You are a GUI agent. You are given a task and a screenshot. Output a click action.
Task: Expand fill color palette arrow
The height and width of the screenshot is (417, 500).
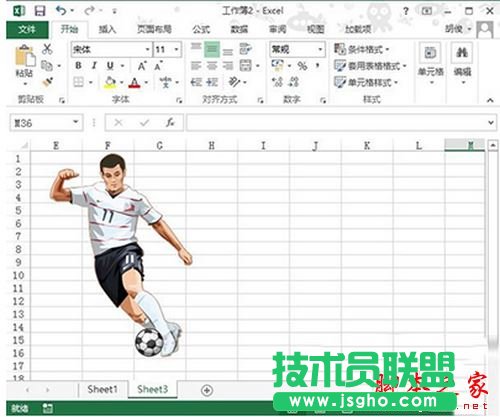click(x=122, y=82)
